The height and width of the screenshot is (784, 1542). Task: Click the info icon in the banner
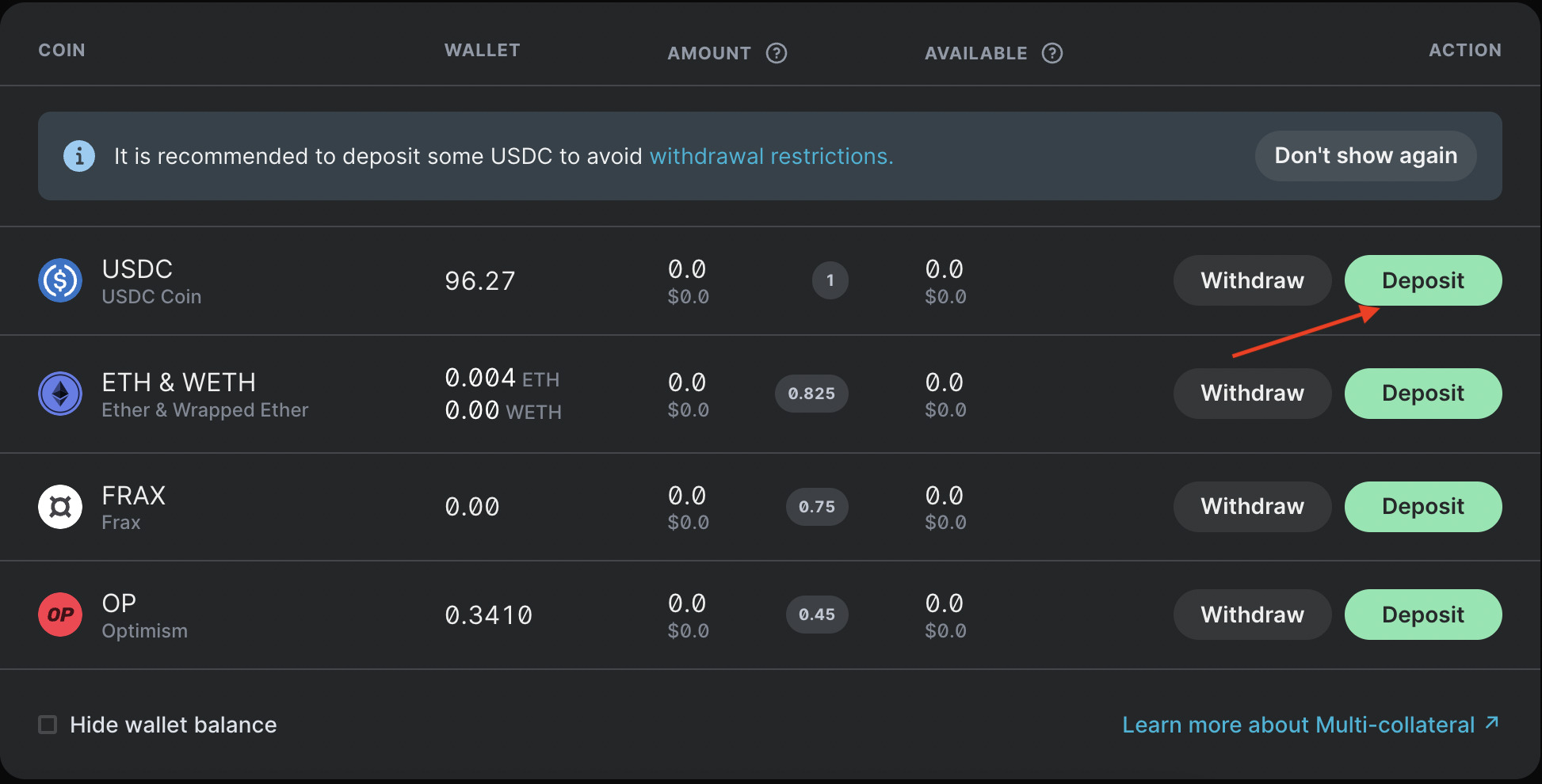(x=79, y=156)
